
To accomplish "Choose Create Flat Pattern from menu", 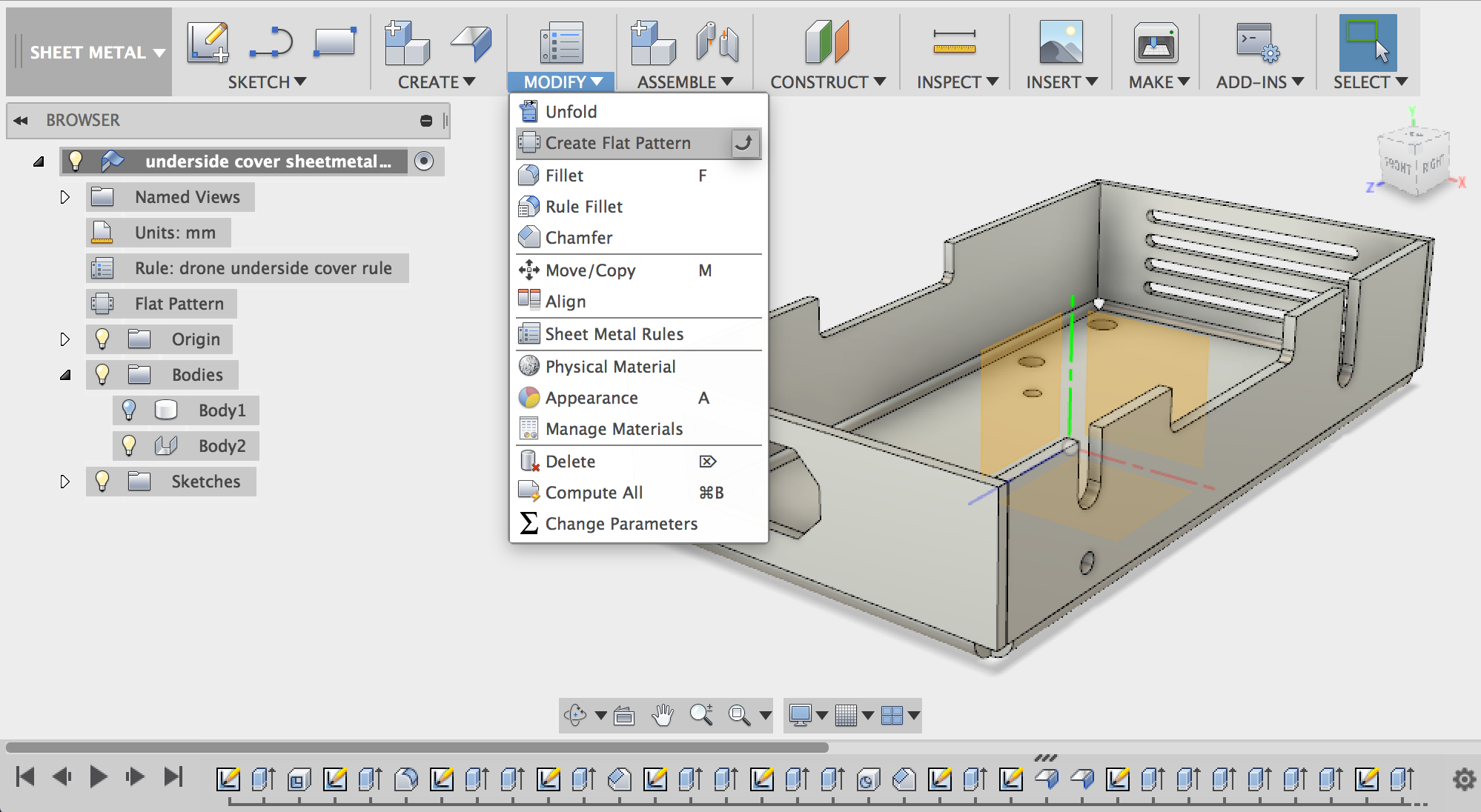I will coord(617,143).
